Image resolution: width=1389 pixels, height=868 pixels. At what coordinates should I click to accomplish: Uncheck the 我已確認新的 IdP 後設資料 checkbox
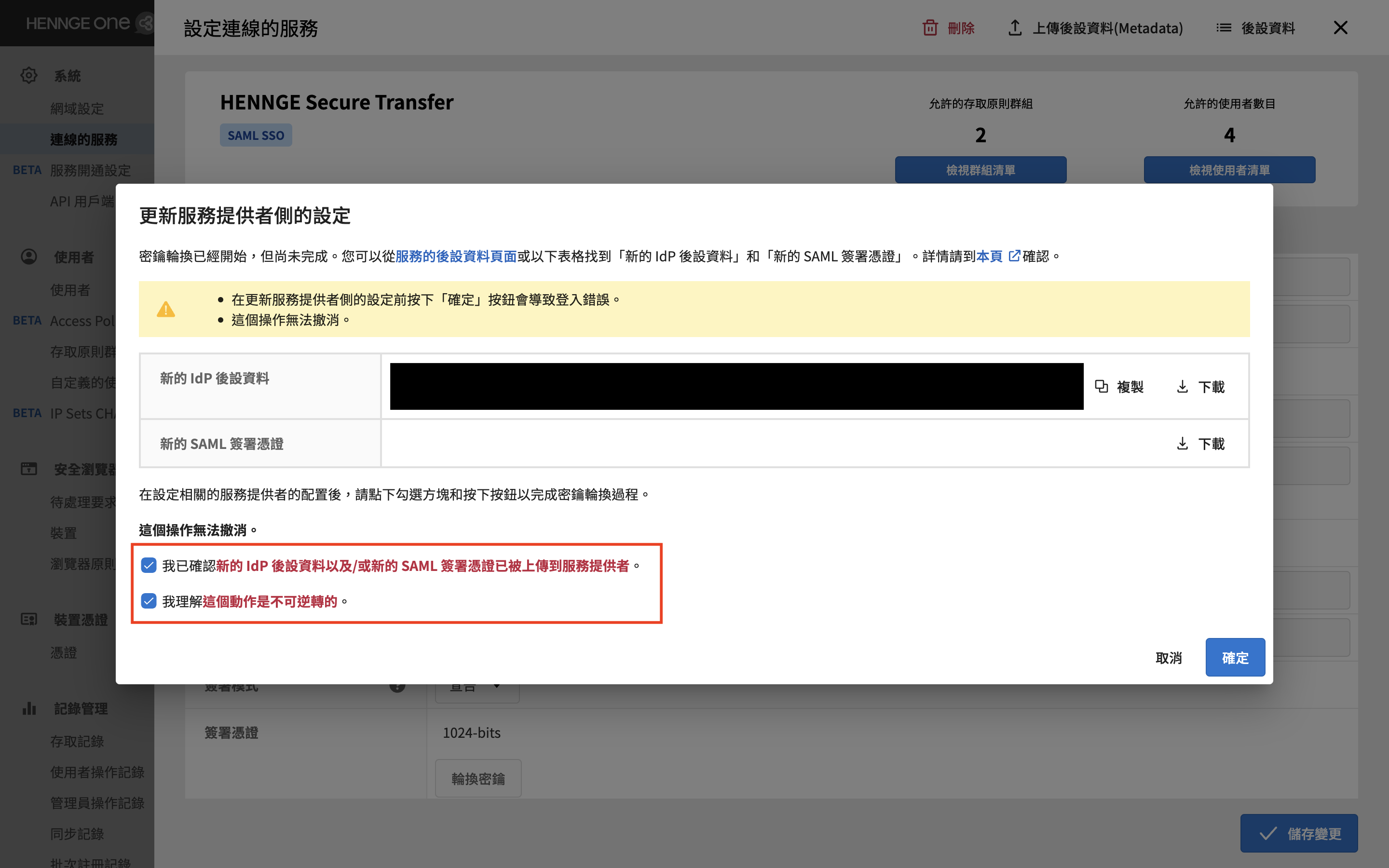(149, 566)
